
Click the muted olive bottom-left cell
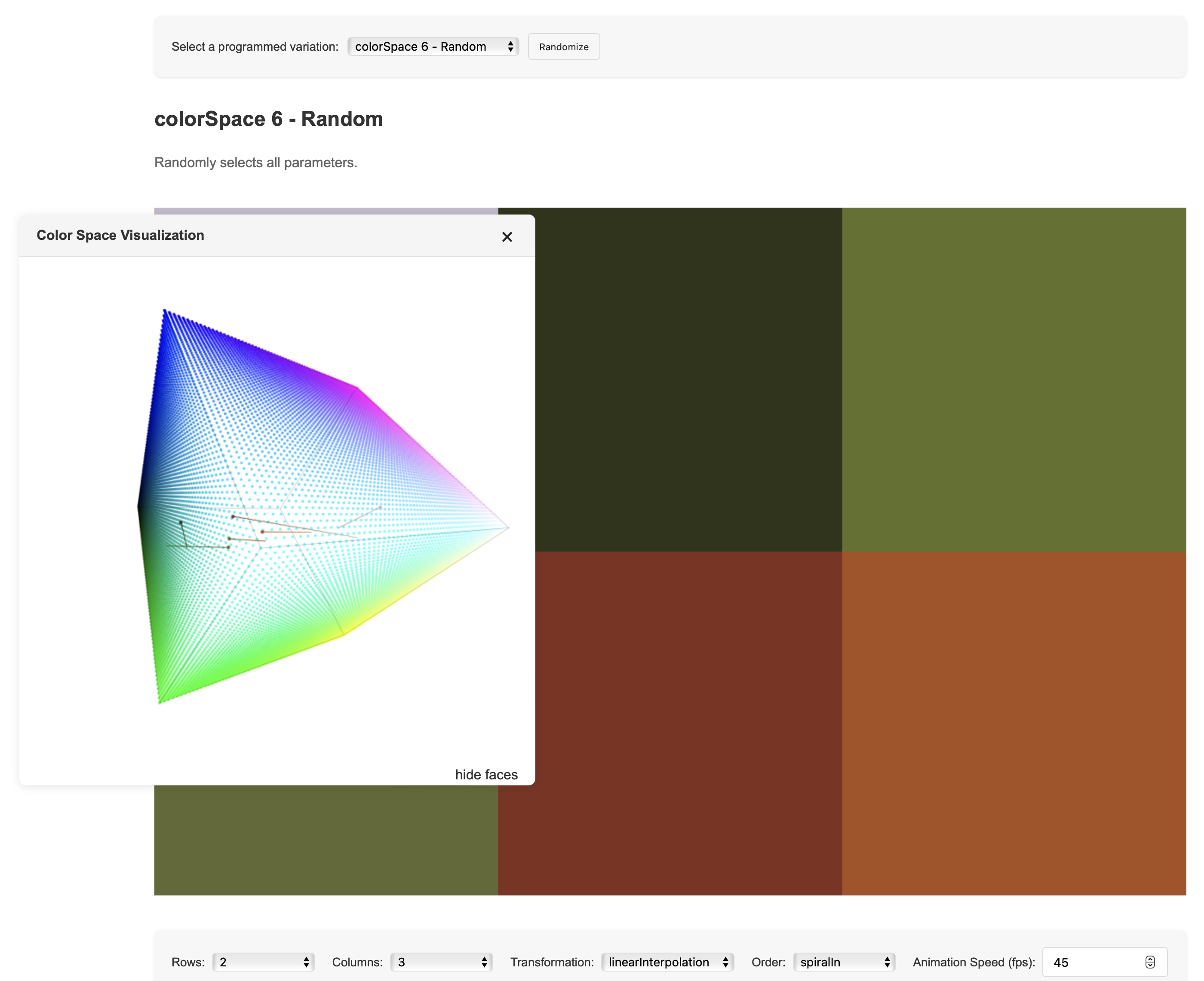click(326, 840)
